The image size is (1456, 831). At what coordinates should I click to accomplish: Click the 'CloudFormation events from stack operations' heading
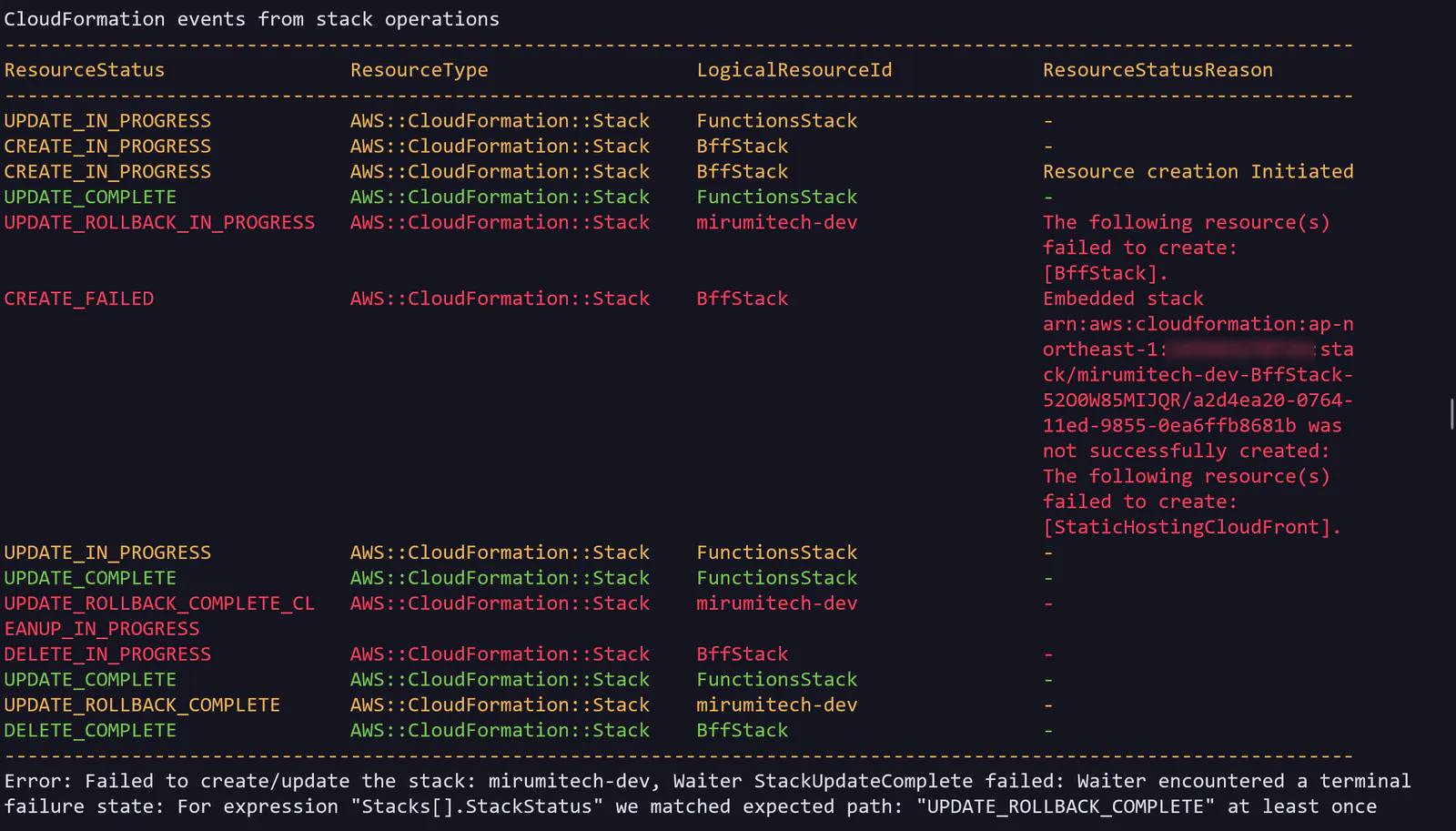pyautogui.click(x=252, y=19)
